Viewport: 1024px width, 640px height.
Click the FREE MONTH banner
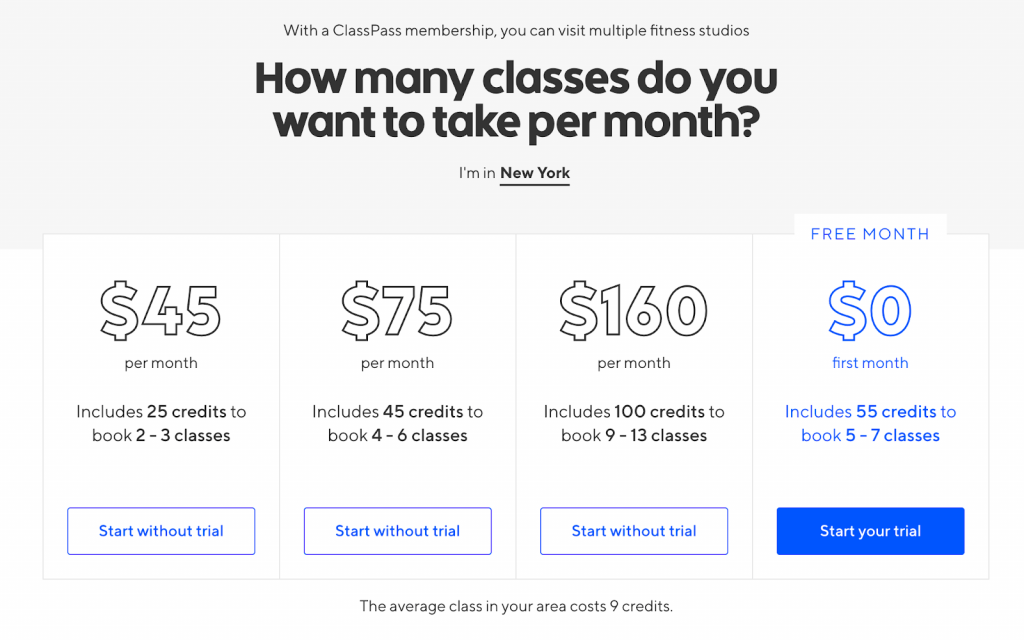tap(870, 233)
